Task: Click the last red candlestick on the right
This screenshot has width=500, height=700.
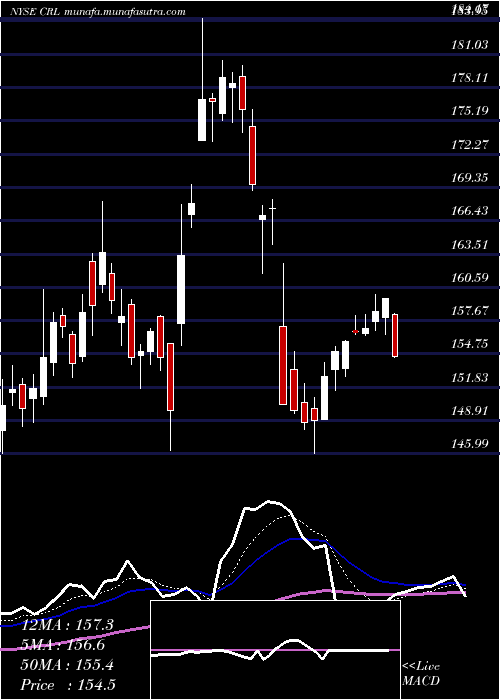Action: point(395,335)
